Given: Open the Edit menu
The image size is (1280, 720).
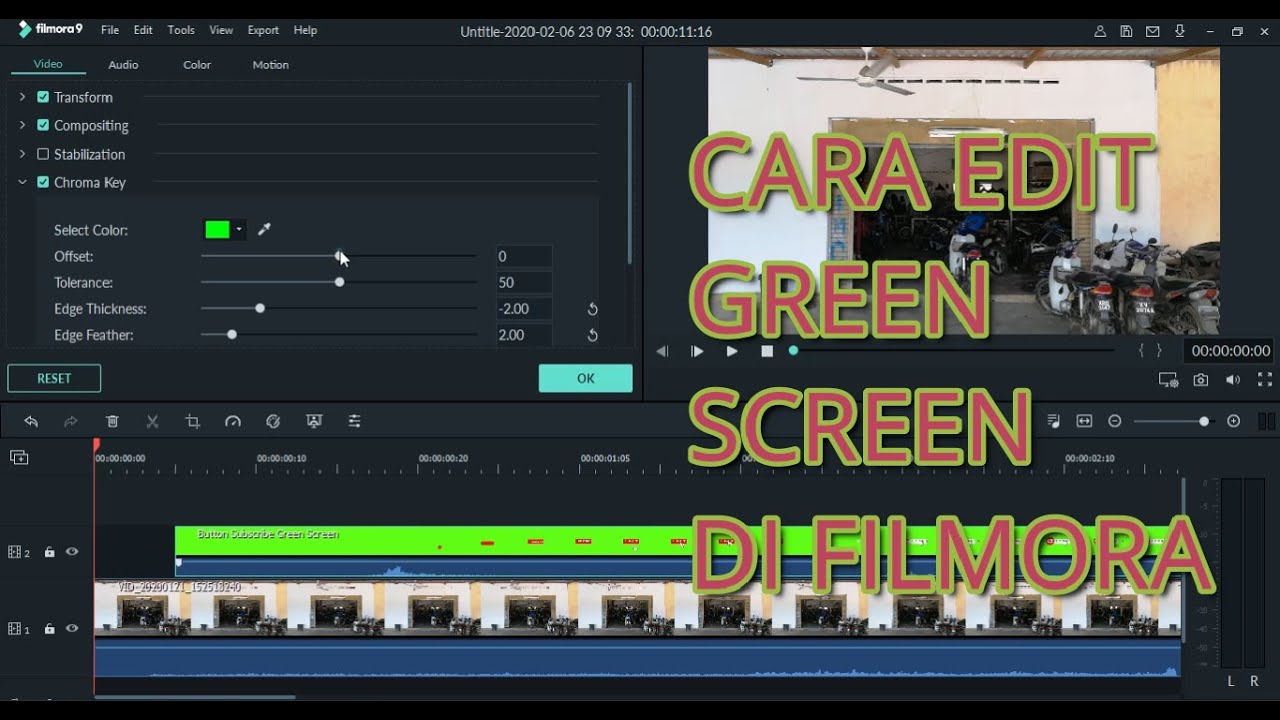Looking at the screenshot, I should click(143, 30).
